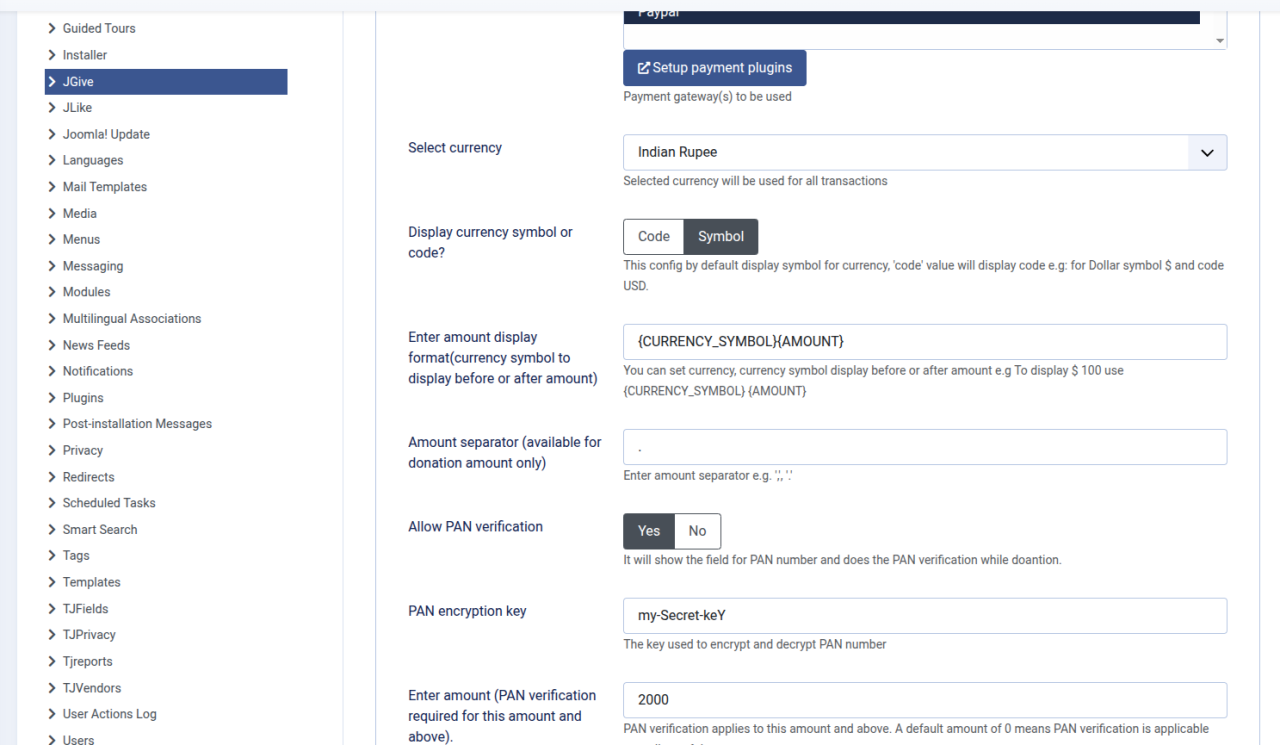
Task: Click the Setup payment plugins button
Action: tap(714, 68)
